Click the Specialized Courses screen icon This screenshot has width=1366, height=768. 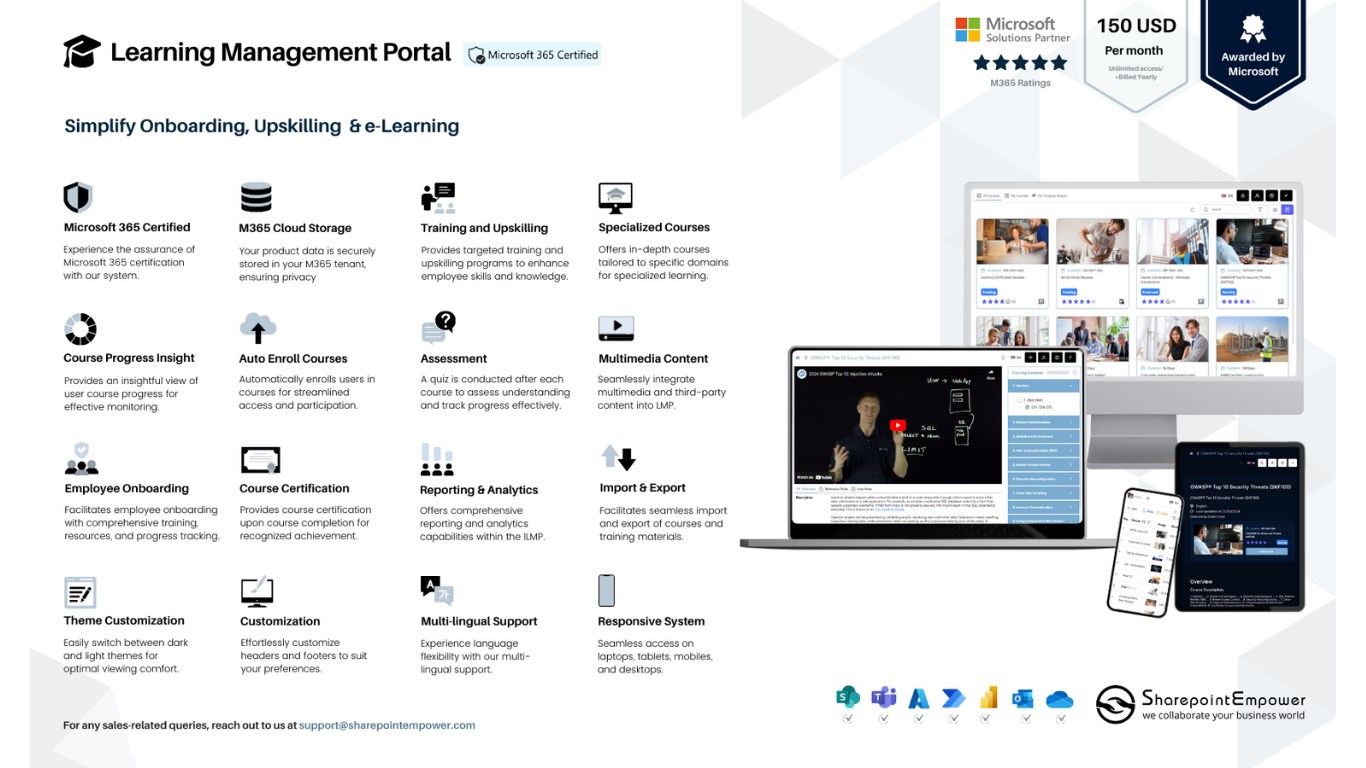(x=615, y=197)
